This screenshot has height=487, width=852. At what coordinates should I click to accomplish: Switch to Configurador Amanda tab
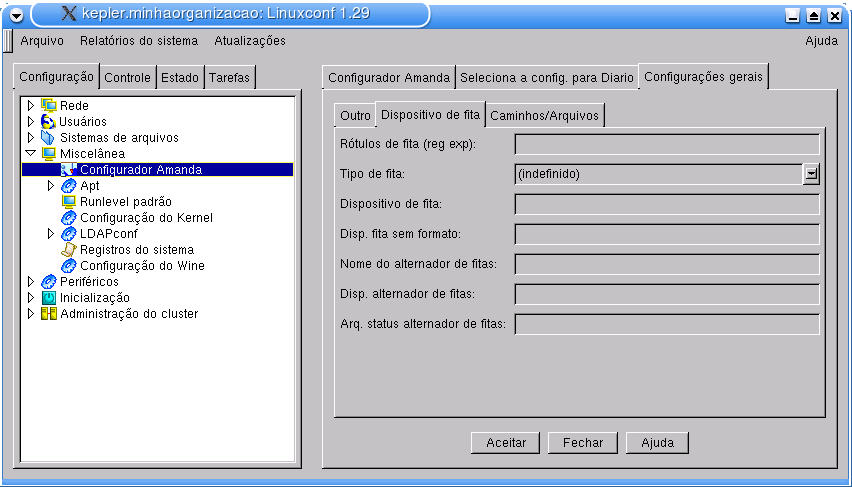(389, 78)
